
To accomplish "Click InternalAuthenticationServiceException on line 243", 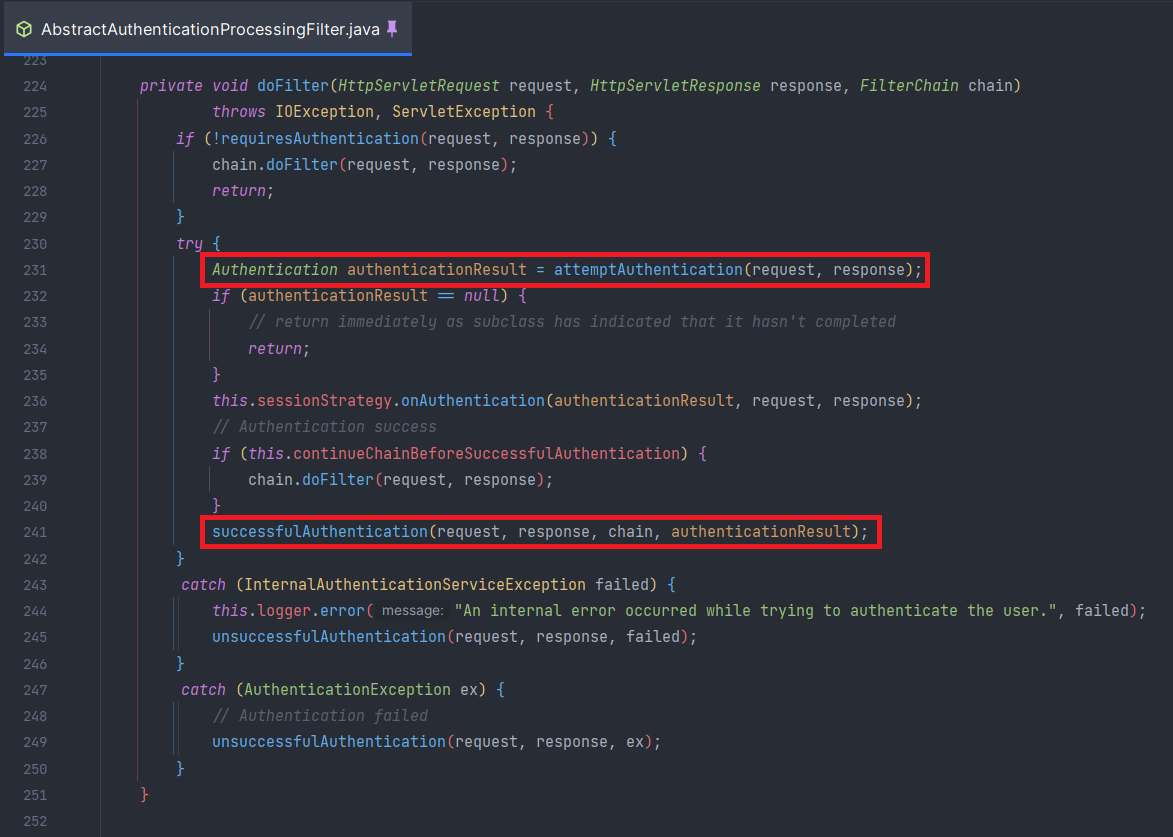I will (414, 585).
